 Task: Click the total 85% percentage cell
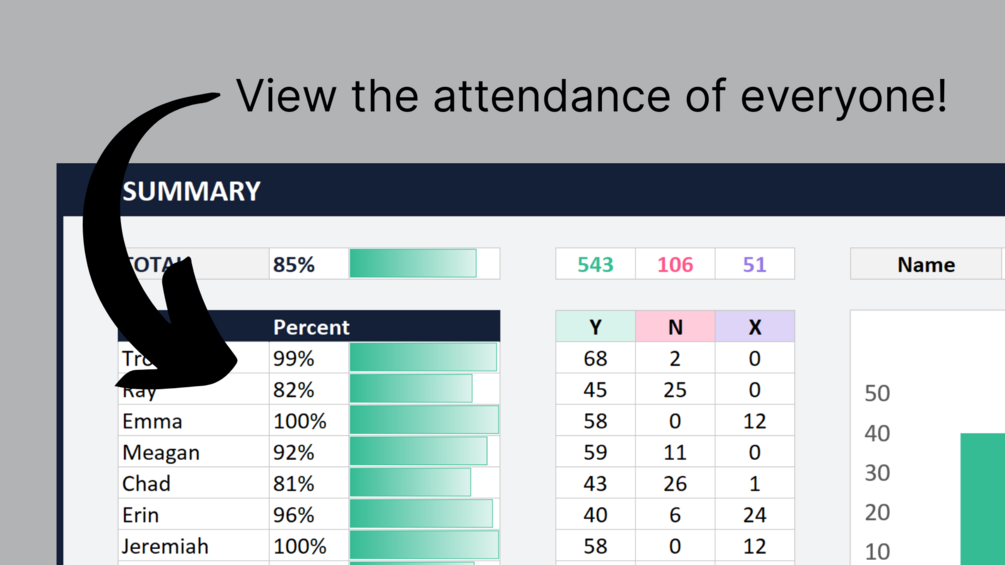[x=309, y=264]
